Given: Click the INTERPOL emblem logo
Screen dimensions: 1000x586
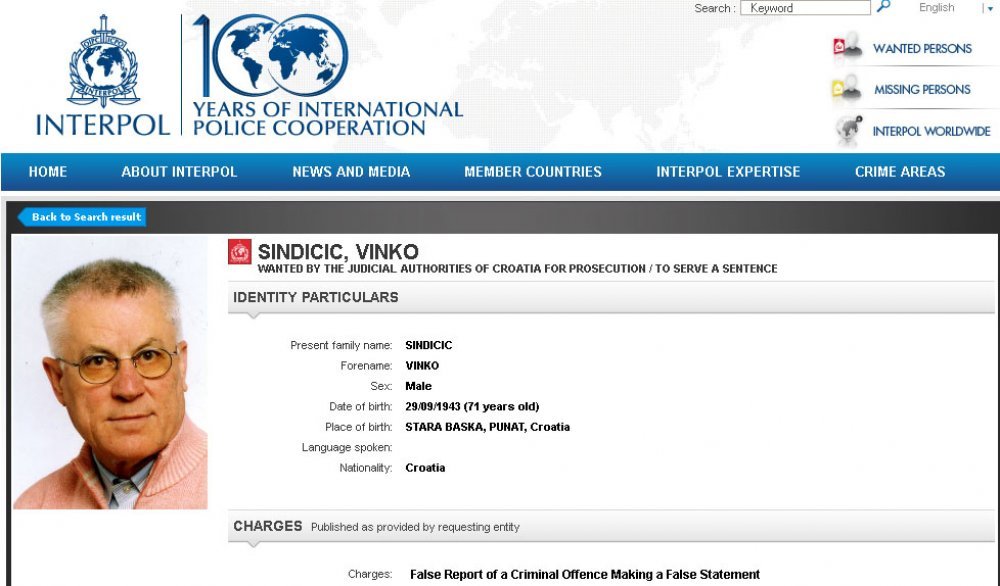Looking at the screenshot, I should click(103, 61).
